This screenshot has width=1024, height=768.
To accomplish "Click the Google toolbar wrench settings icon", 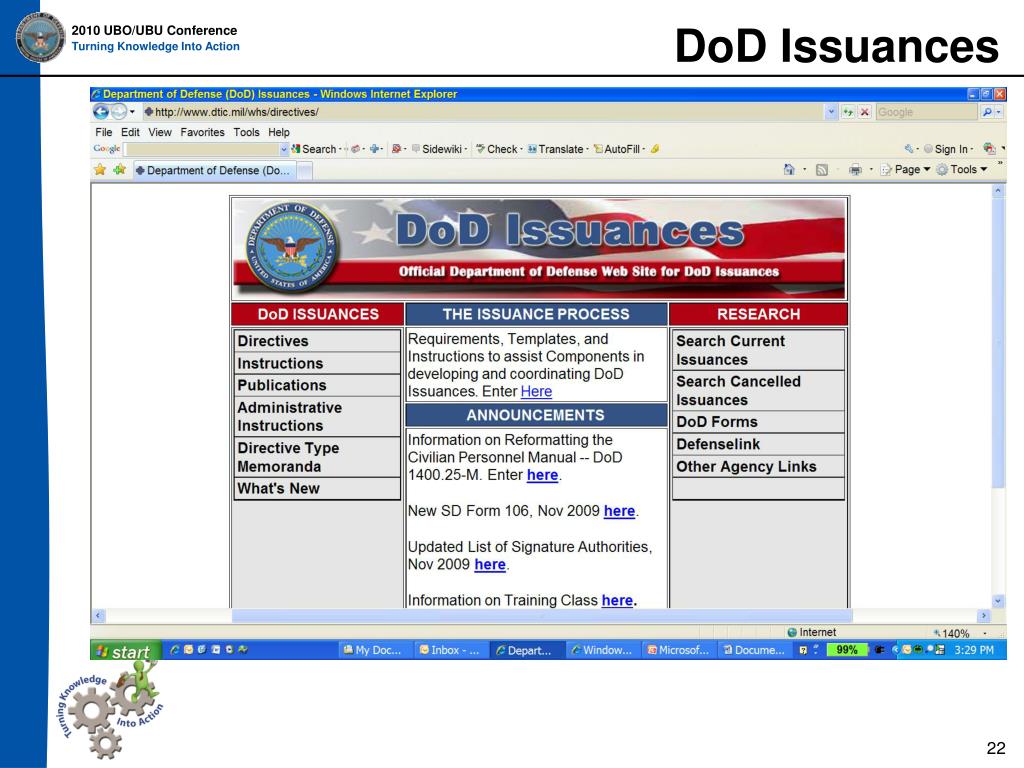I will click(x=909, y=149).
